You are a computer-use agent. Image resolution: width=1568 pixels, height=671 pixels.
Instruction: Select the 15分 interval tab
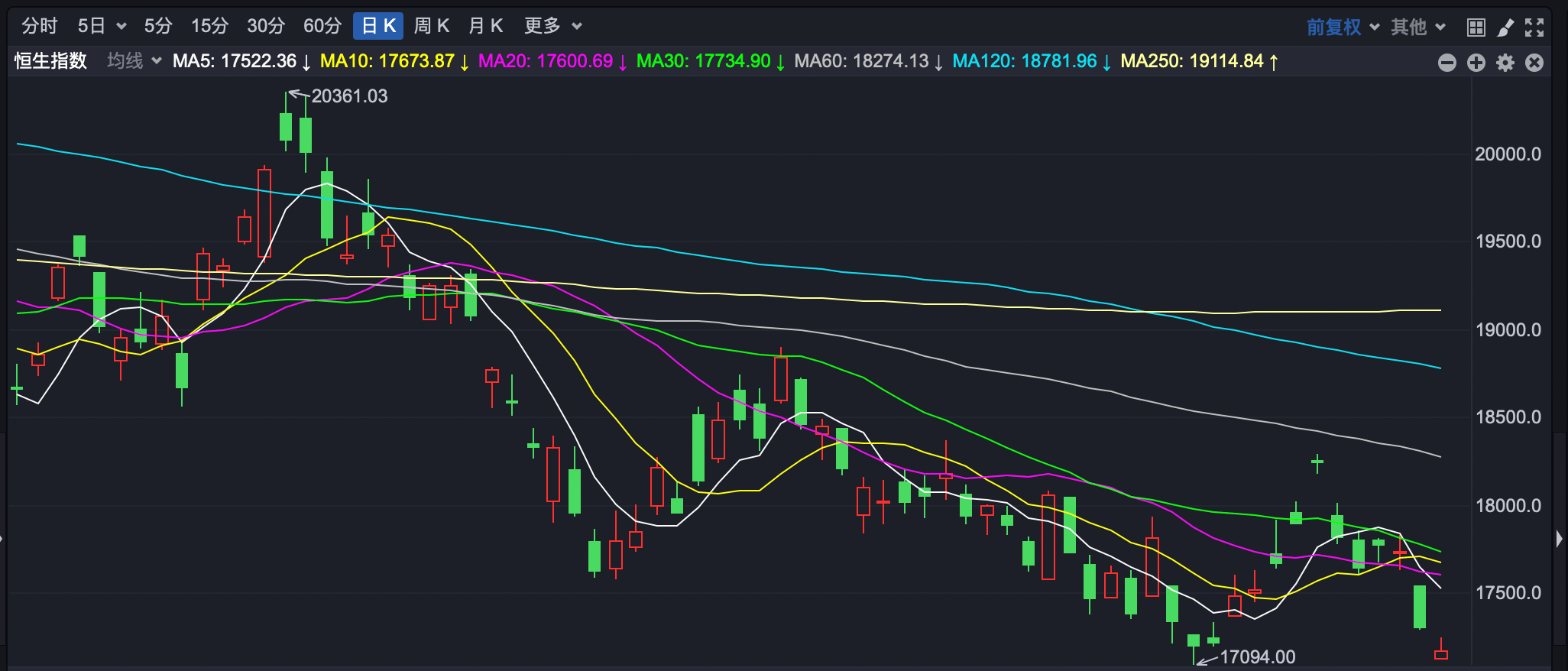pyautogui.click(x=210, y=26)
